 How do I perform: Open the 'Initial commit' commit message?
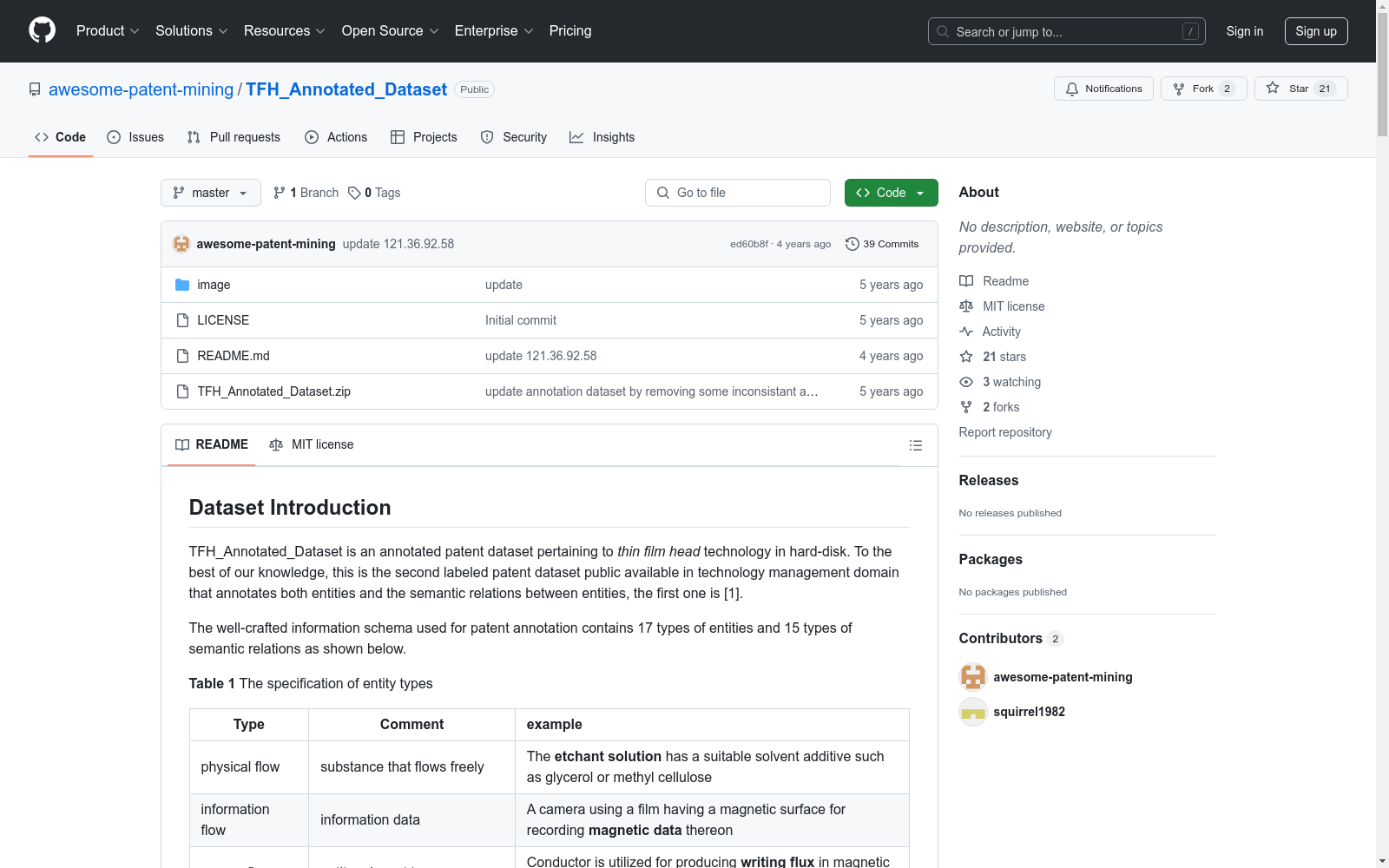(x=521, y=320)
